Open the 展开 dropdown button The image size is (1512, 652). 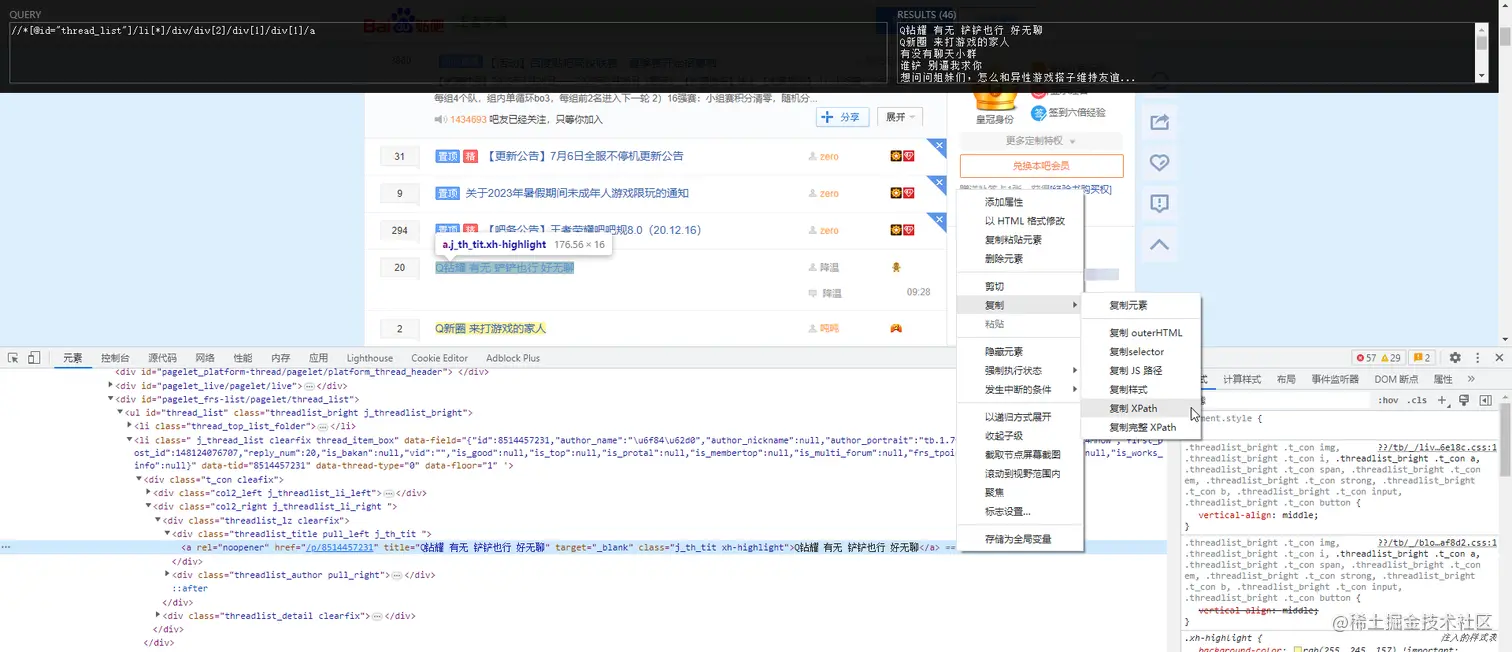pyautogui.click(x=900, y=117)
